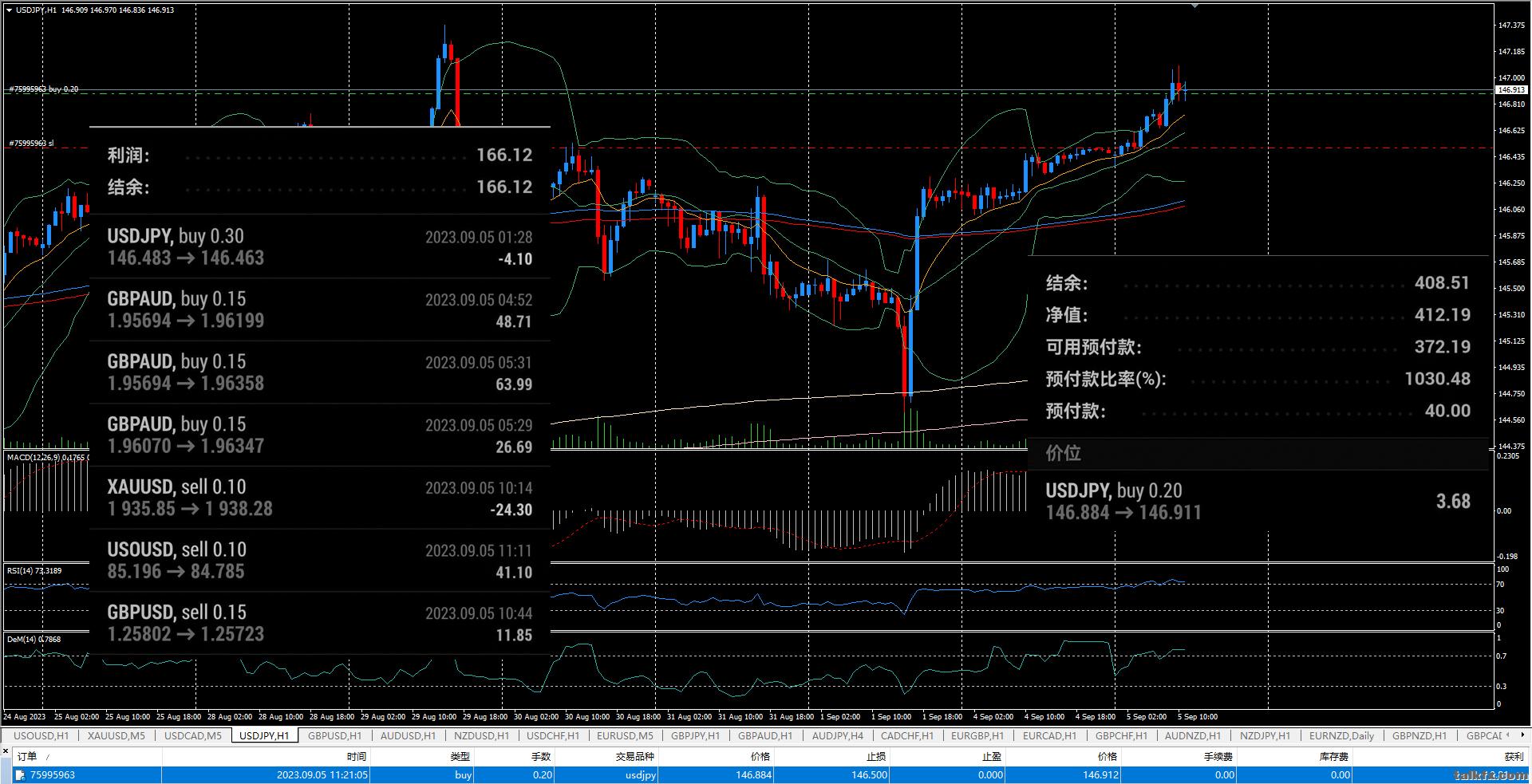Open the NZDUSD,H1 chart tab
This screenshot has width=1532, height=784.
coord(480,735)
